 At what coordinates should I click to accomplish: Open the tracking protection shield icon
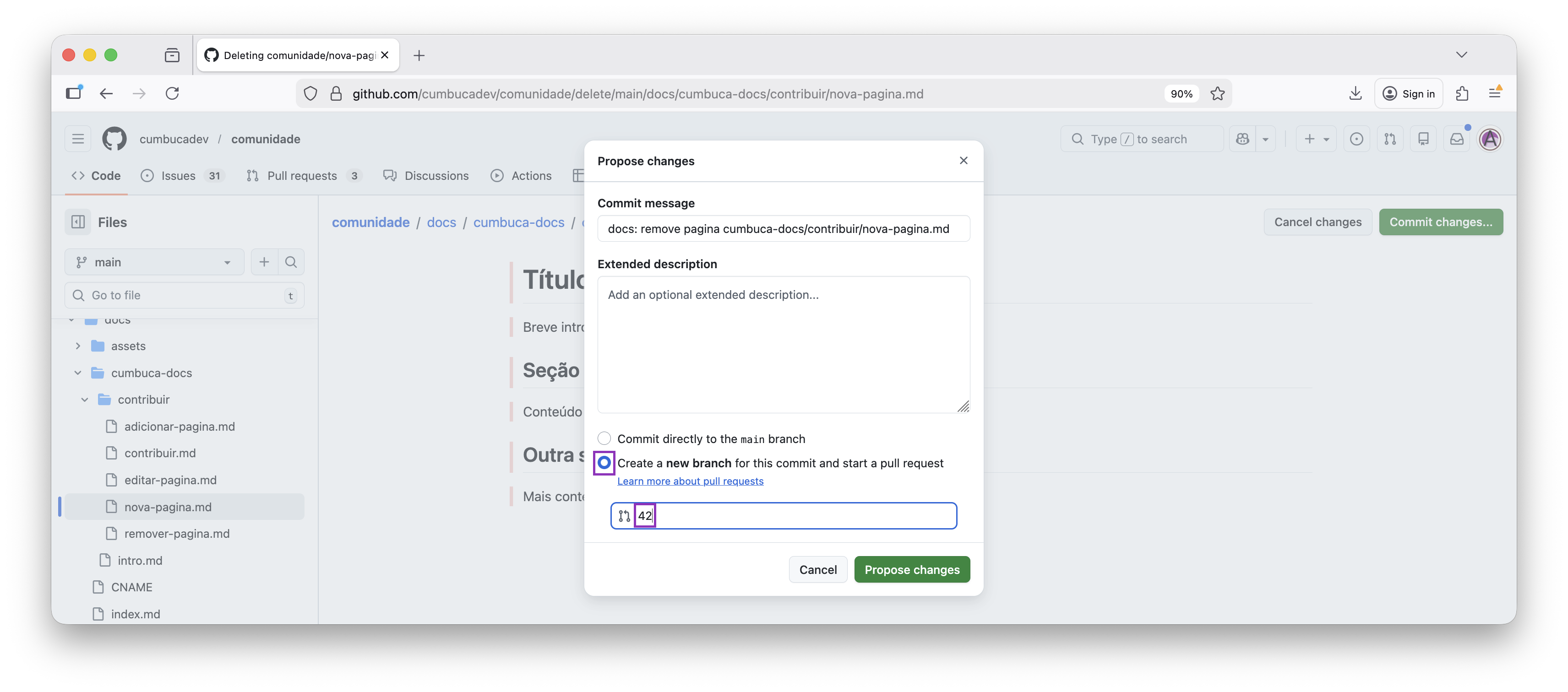310,94
